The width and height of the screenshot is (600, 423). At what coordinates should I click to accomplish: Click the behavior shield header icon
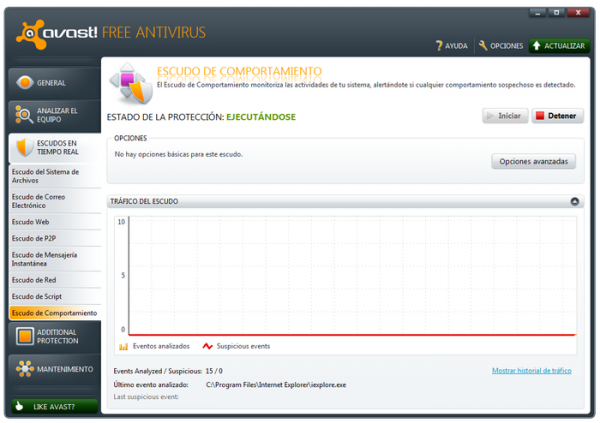131,84
